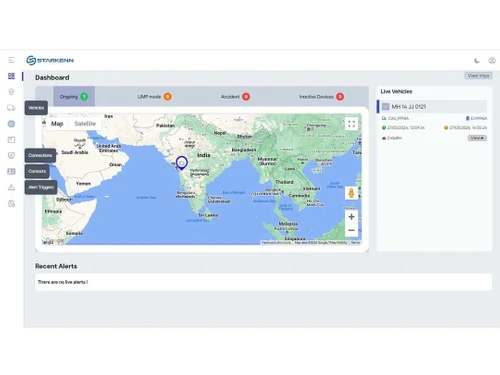Zoom out on the map
This screenshot has width=500, height=375.
[351, 230]
